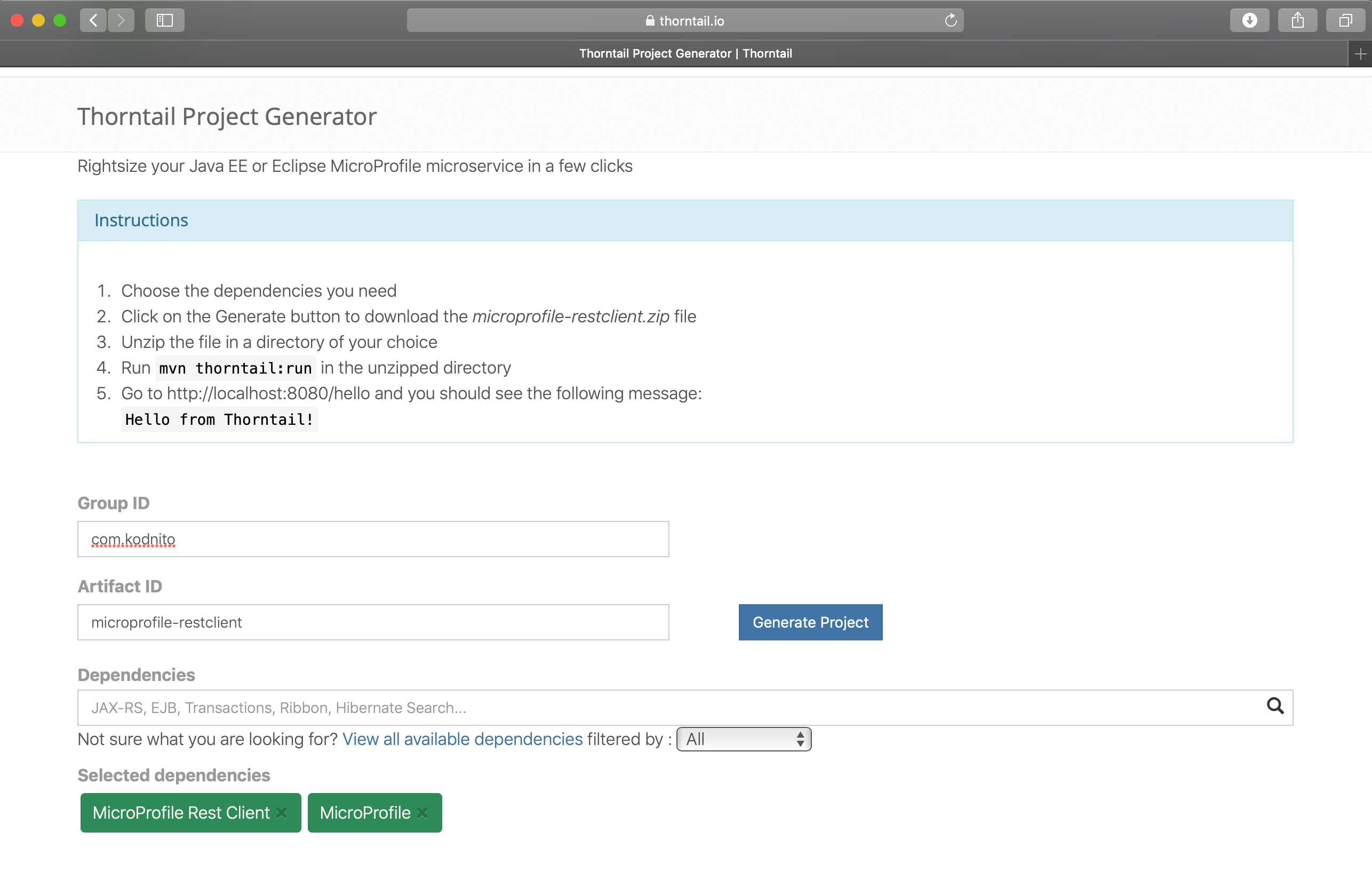Show all tabs overview button

tap(1345, 20)
